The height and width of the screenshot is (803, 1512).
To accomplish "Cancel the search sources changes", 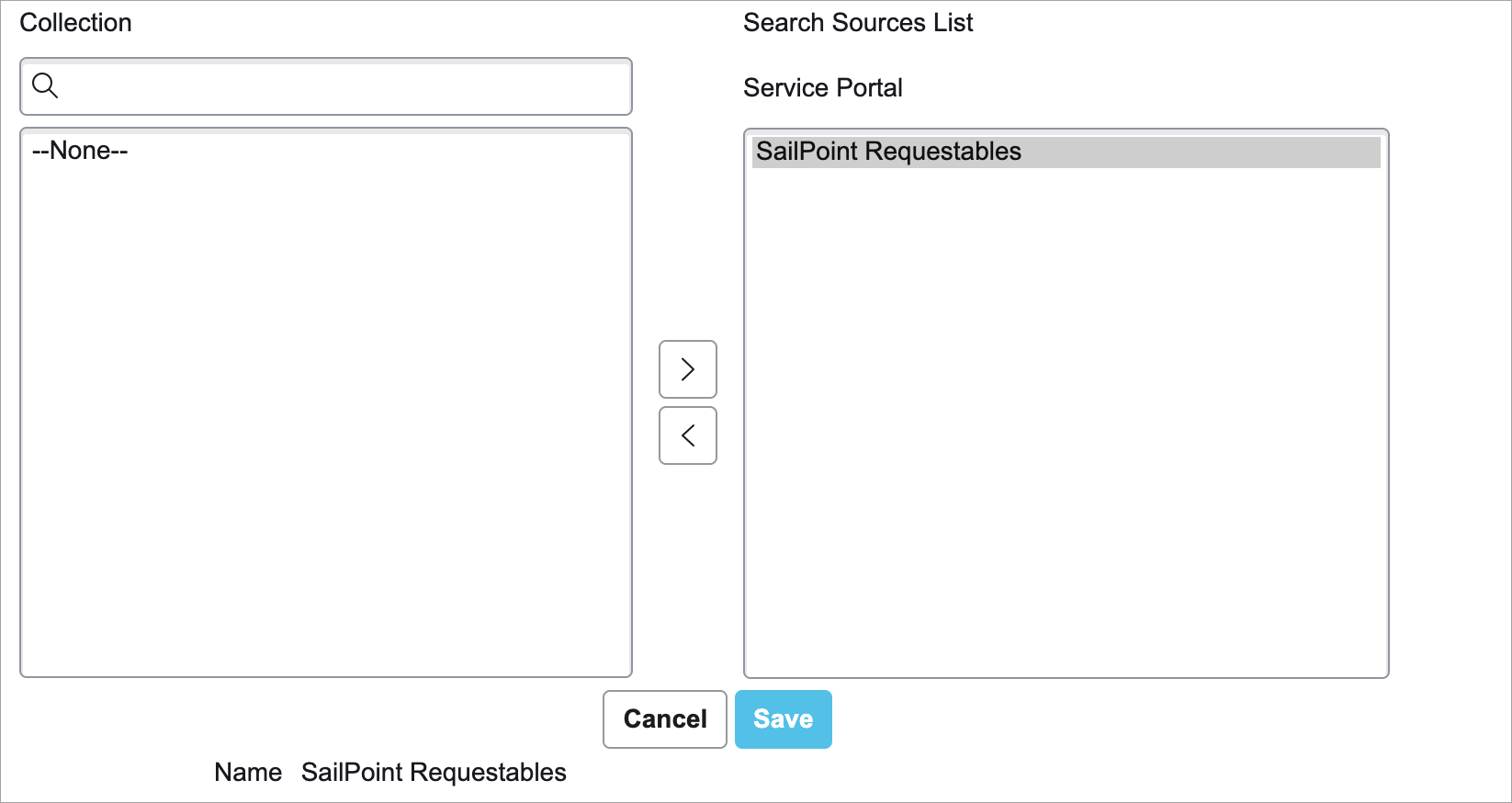I will (x=665, y=719).
